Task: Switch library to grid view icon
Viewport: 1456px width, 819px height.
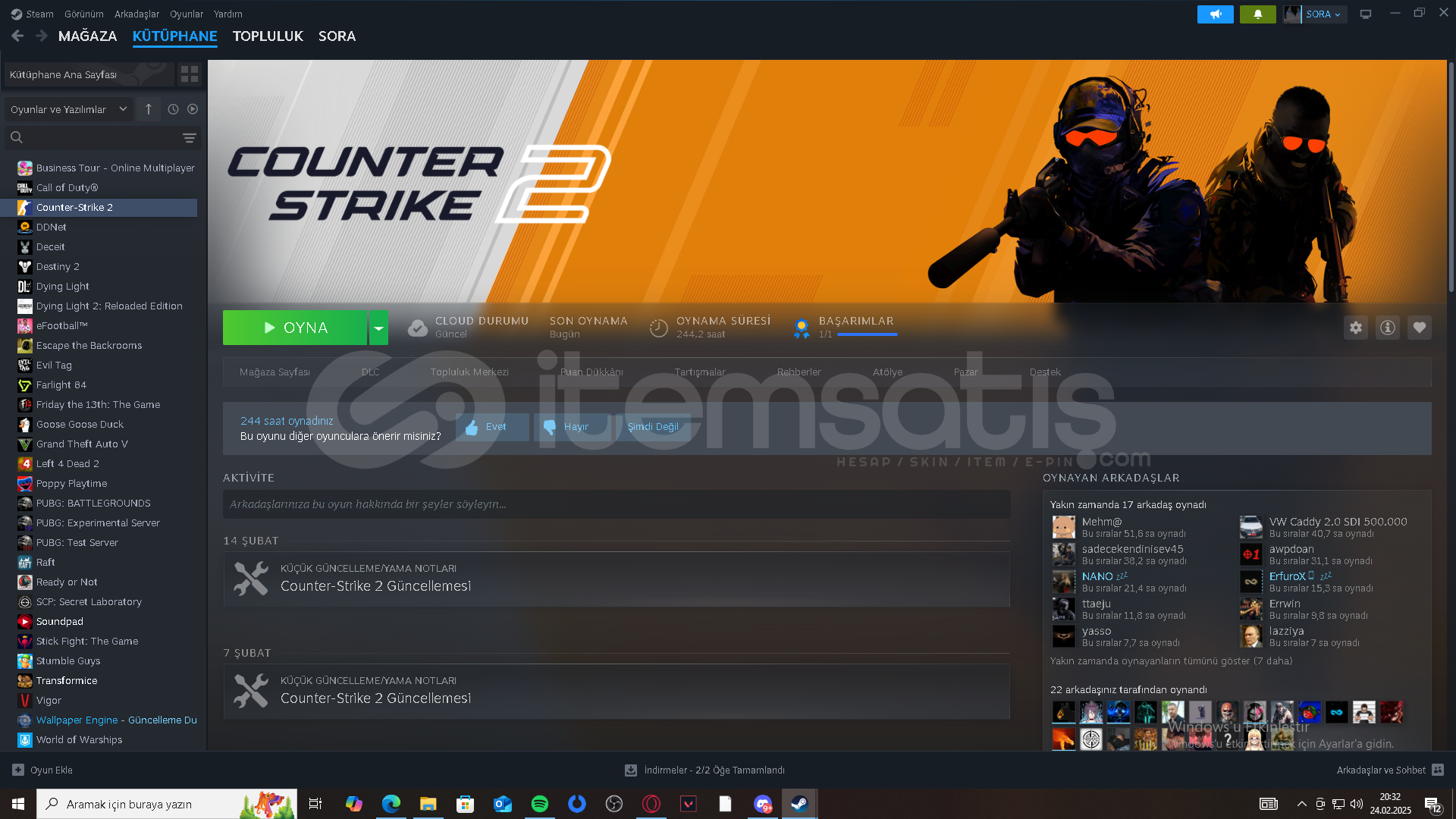Action: [189, 74]
